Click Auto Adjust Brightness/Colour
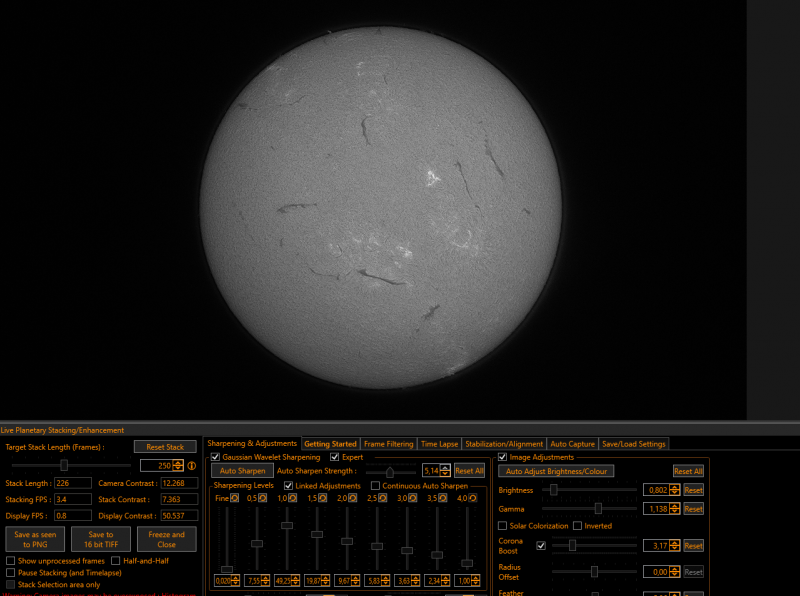The image size is (800, 596). [556, 471]
